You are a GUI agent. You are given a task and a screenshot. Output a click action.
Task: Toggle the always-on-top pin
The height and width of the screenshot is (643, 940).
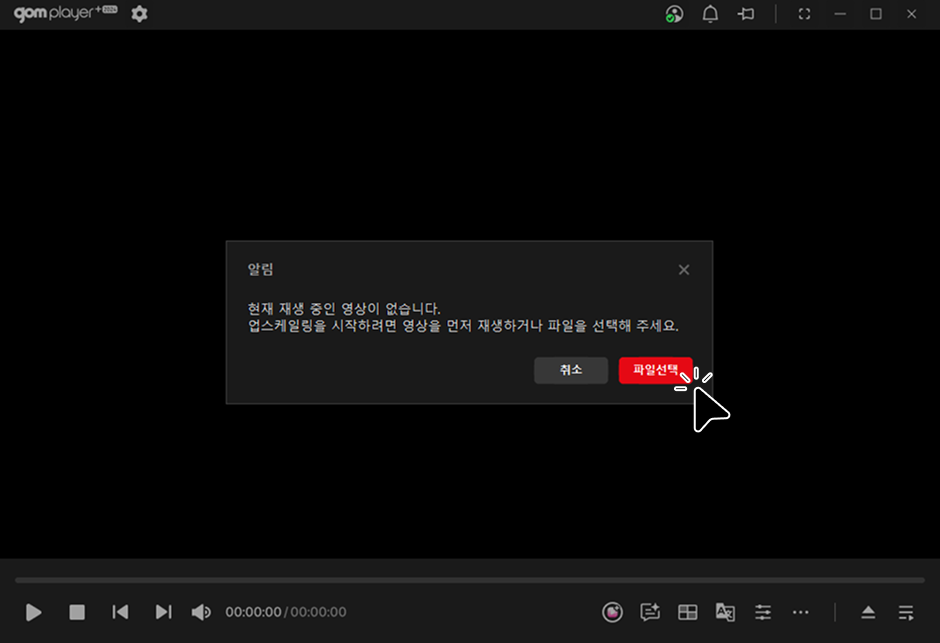745,14
